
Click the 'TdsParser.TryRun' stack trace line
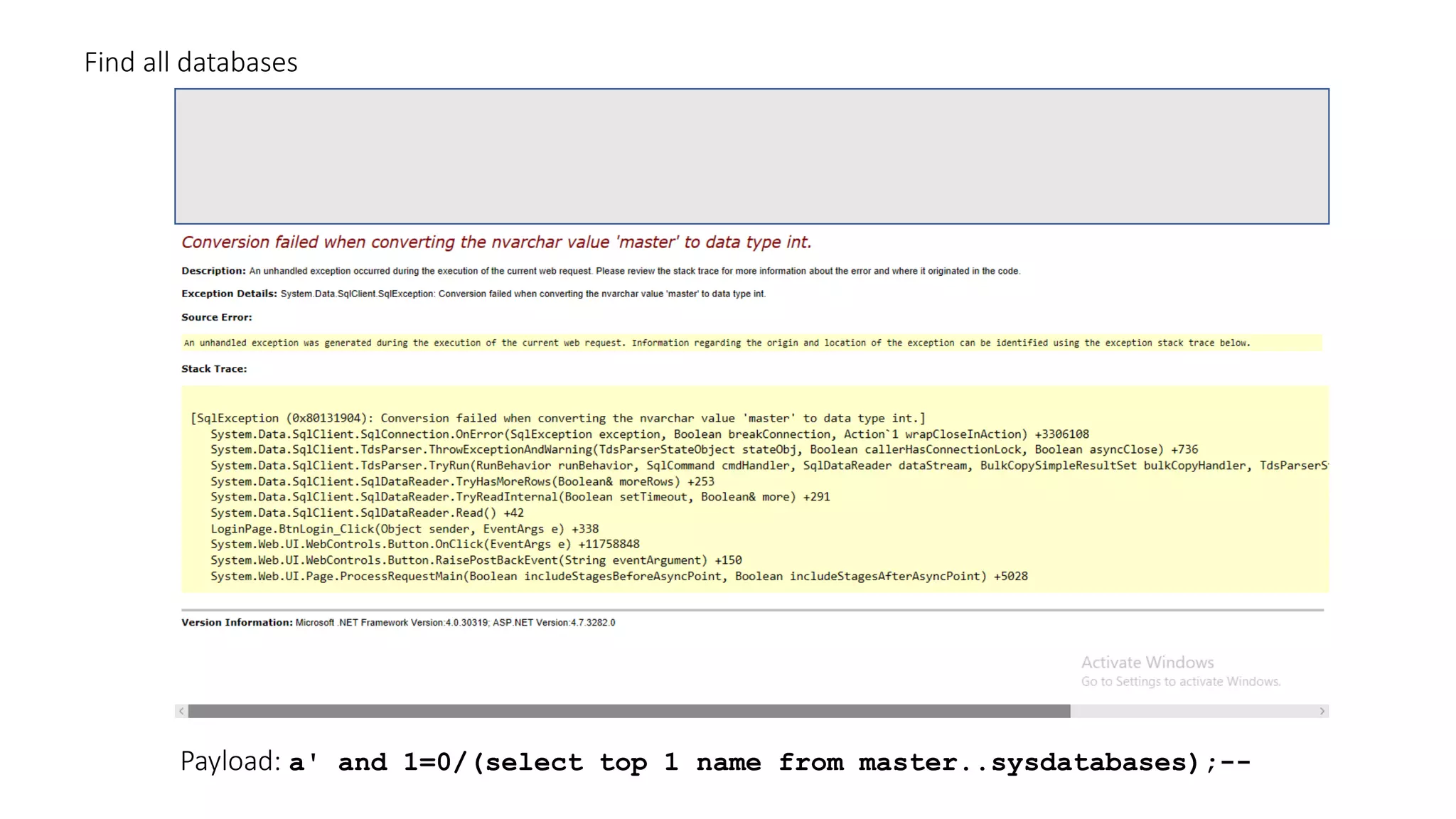click(769, 466)
